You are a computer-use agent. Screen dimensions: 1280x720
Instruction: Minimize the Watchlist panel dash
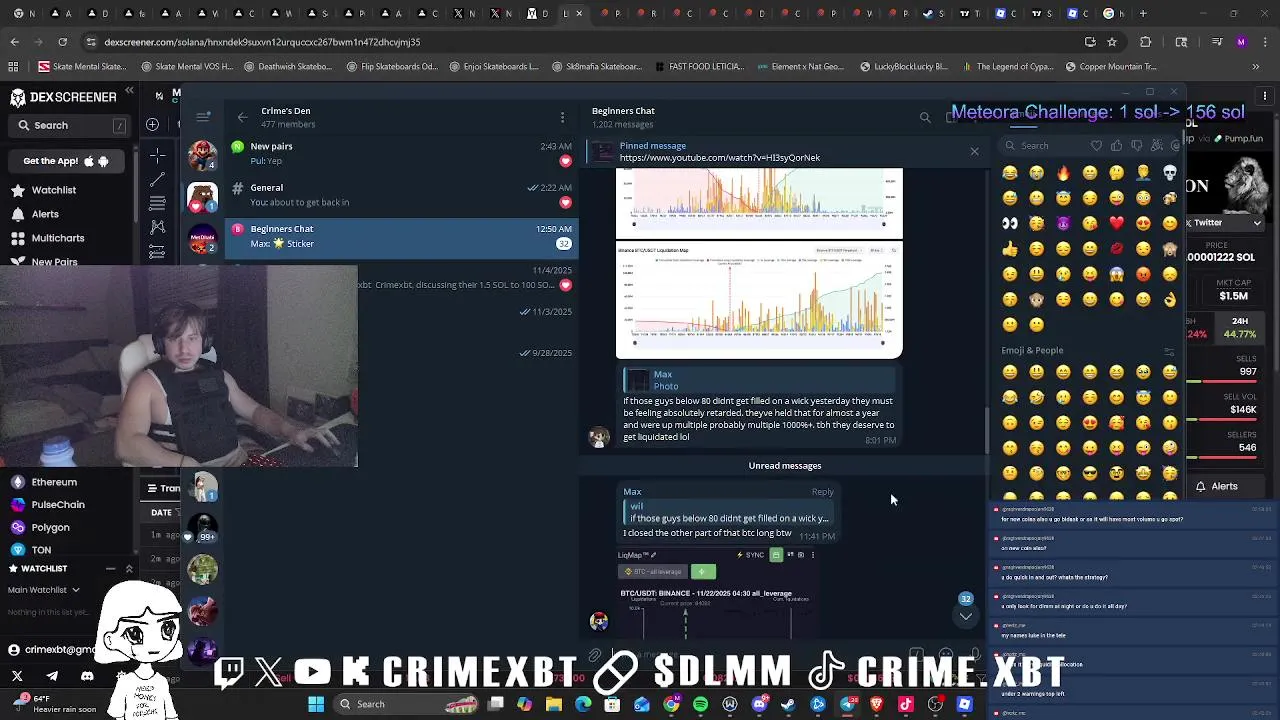click(x=111, y=569)
